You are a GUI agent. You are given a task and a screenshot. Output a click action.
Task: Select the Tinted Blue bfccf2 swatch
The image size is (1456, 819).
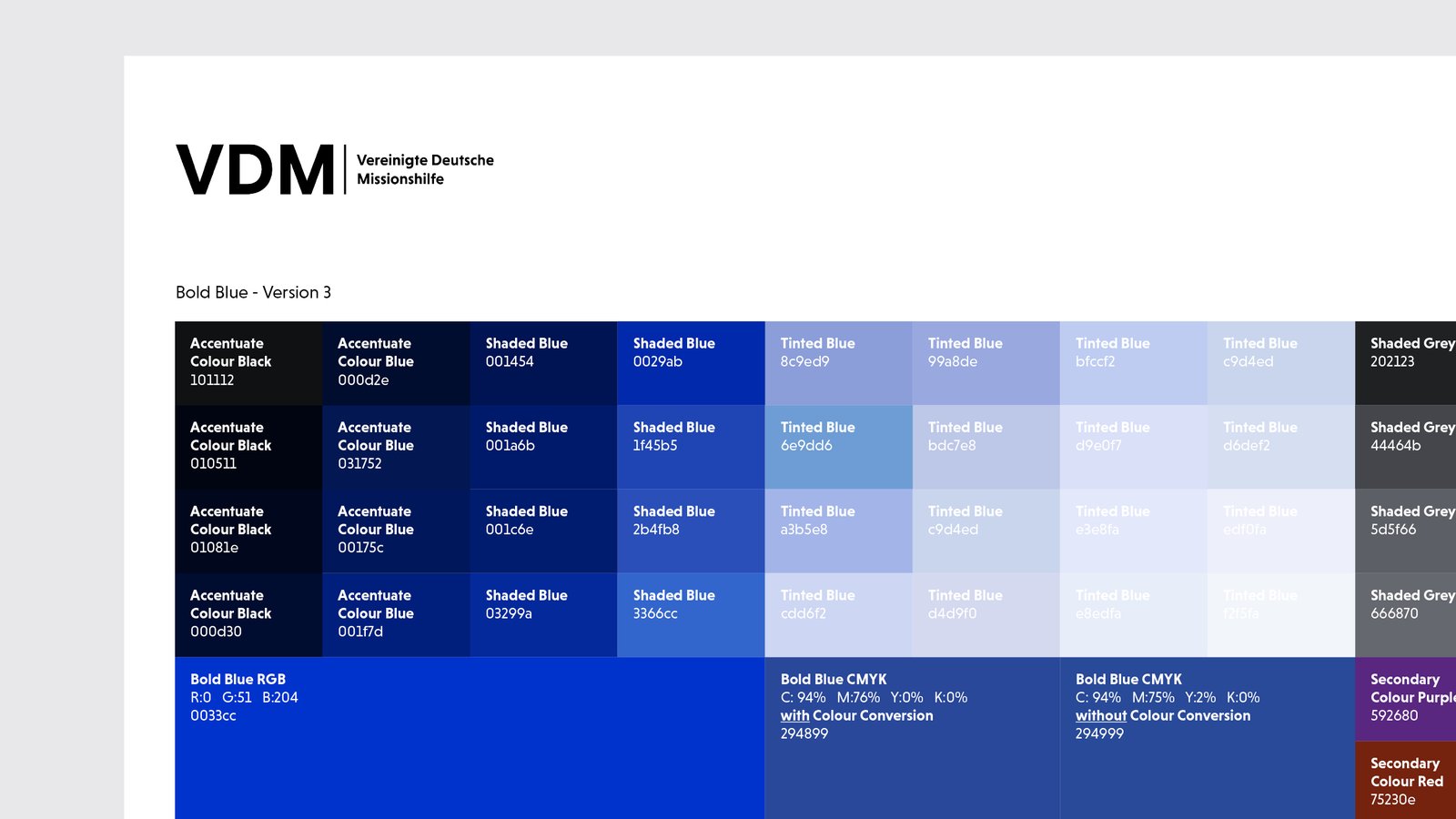pyautogui.click(x=1133, y=363)
